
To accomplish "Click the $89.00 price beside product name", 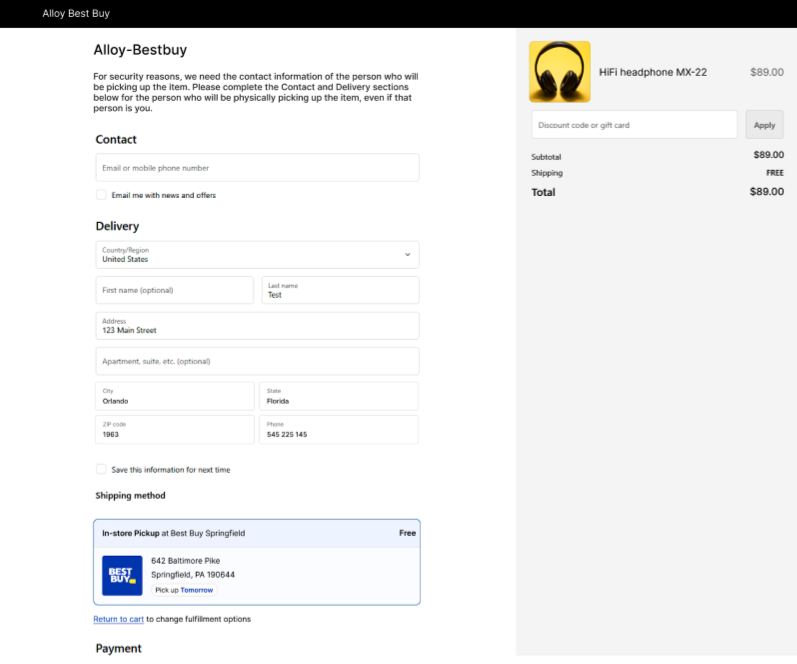I will pos(767,72).
